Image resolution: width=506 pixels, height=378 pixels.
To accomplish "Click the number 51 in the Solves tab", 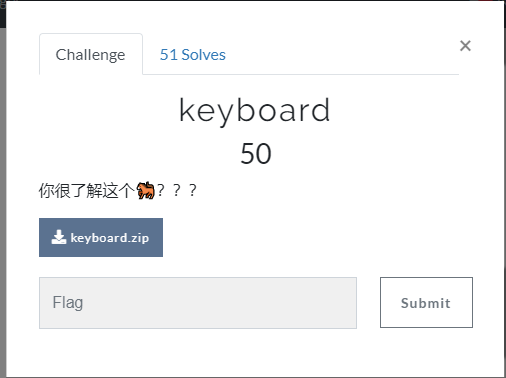I will (x=169, y=55).
